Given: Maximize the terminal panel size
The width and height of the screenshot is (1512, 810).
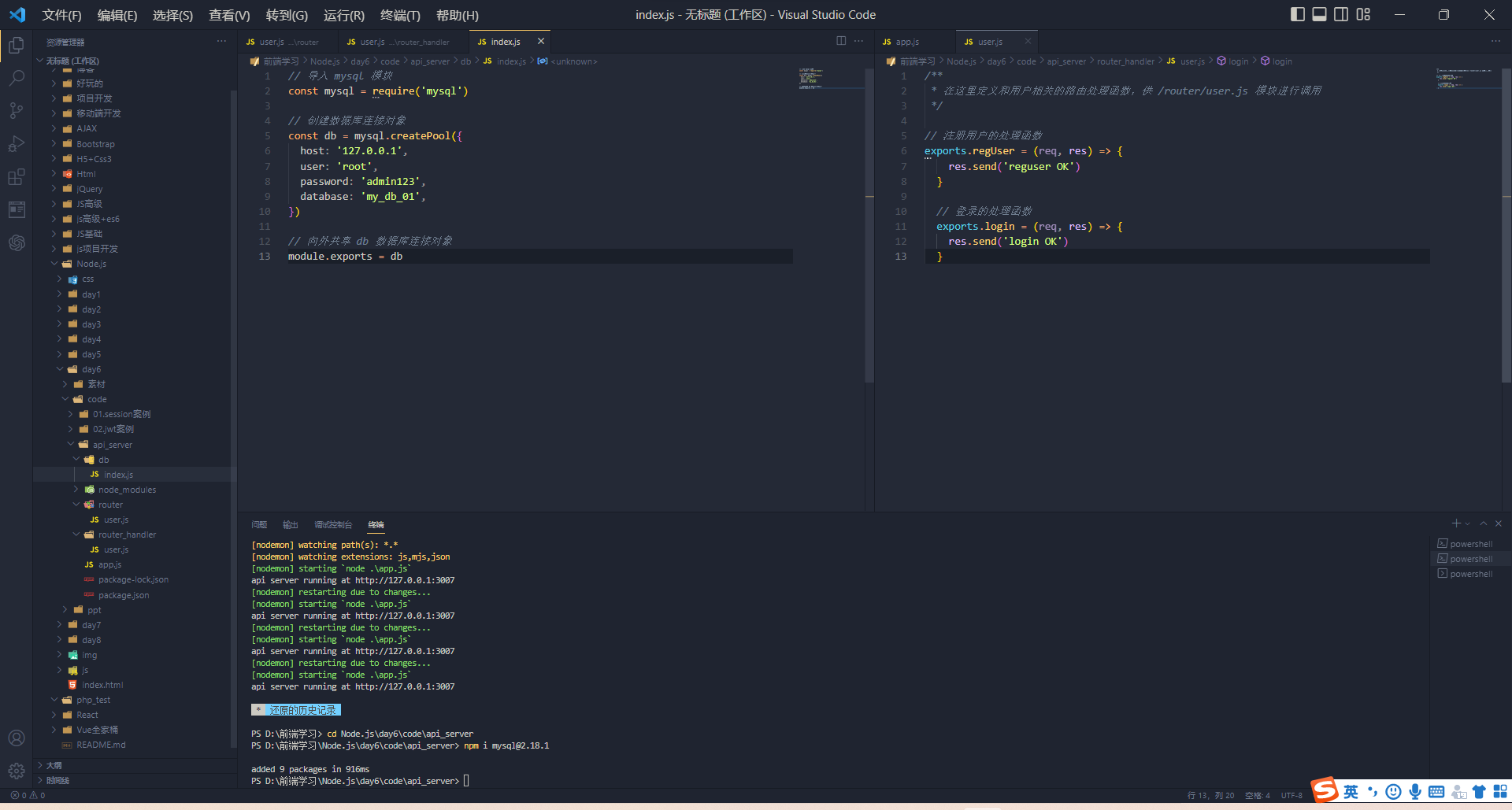Looking at the screenshot, I should (x=1484, y=523).
